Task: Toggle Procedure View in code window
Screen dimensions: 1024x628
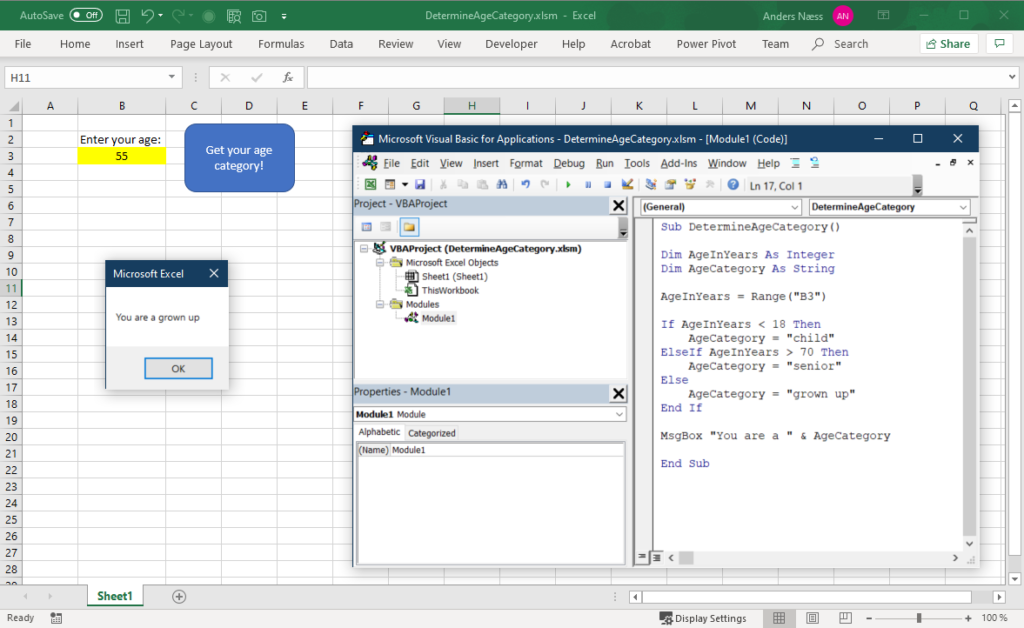Action: click(x=642, y=557)
